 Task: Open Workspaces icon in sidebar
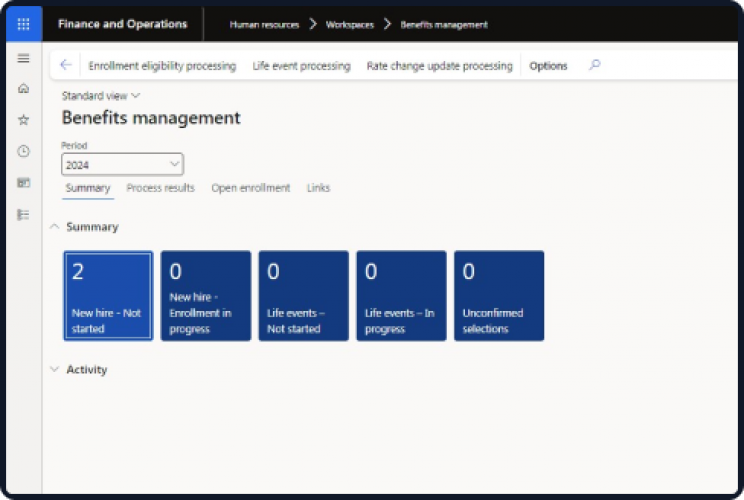coord(23,183)
